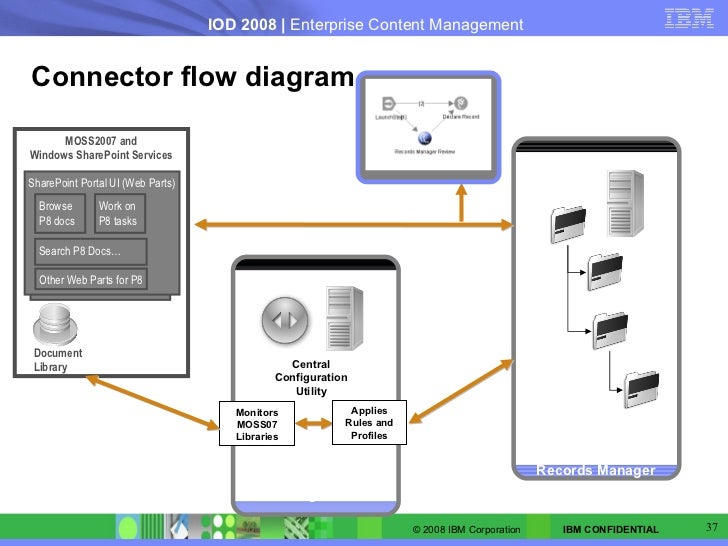Click the 'Connector flow diagram' title

coord(193,77)
